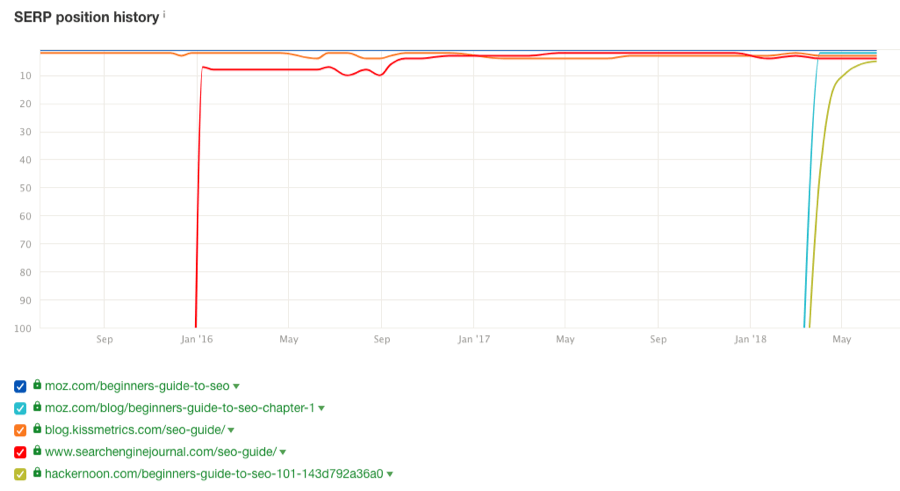Click the info icon next to SERP position history

point(164,14)
